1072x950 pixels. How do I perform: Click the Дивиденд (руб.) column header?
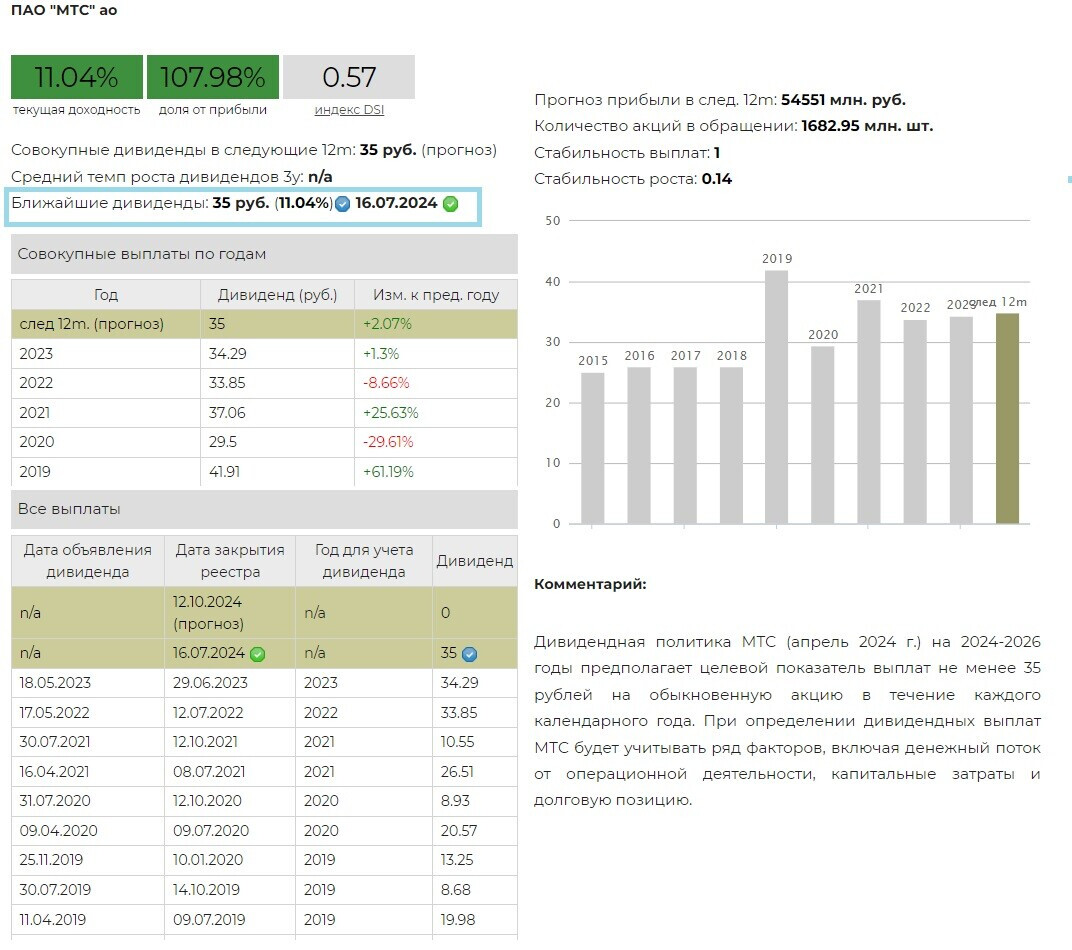pos(278,295)
